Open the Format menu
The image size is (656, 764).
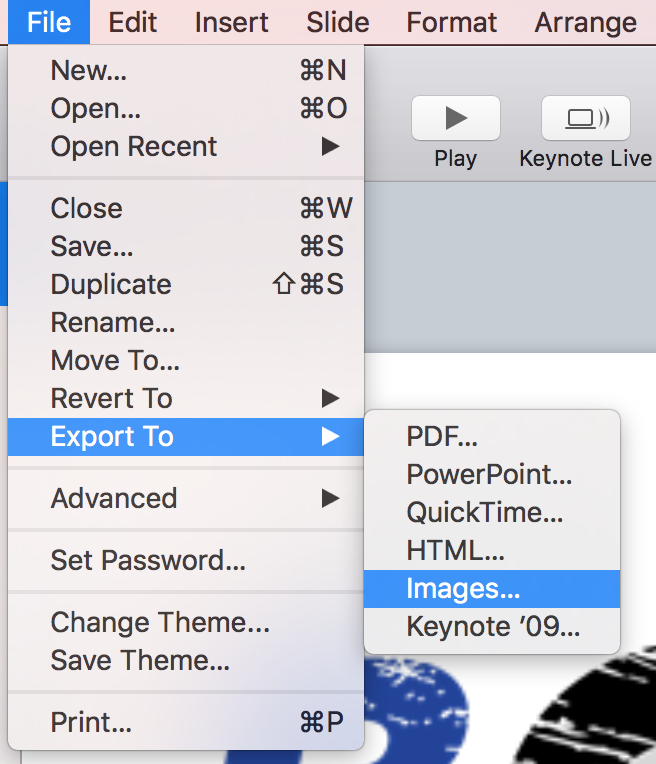click(452, 22)
